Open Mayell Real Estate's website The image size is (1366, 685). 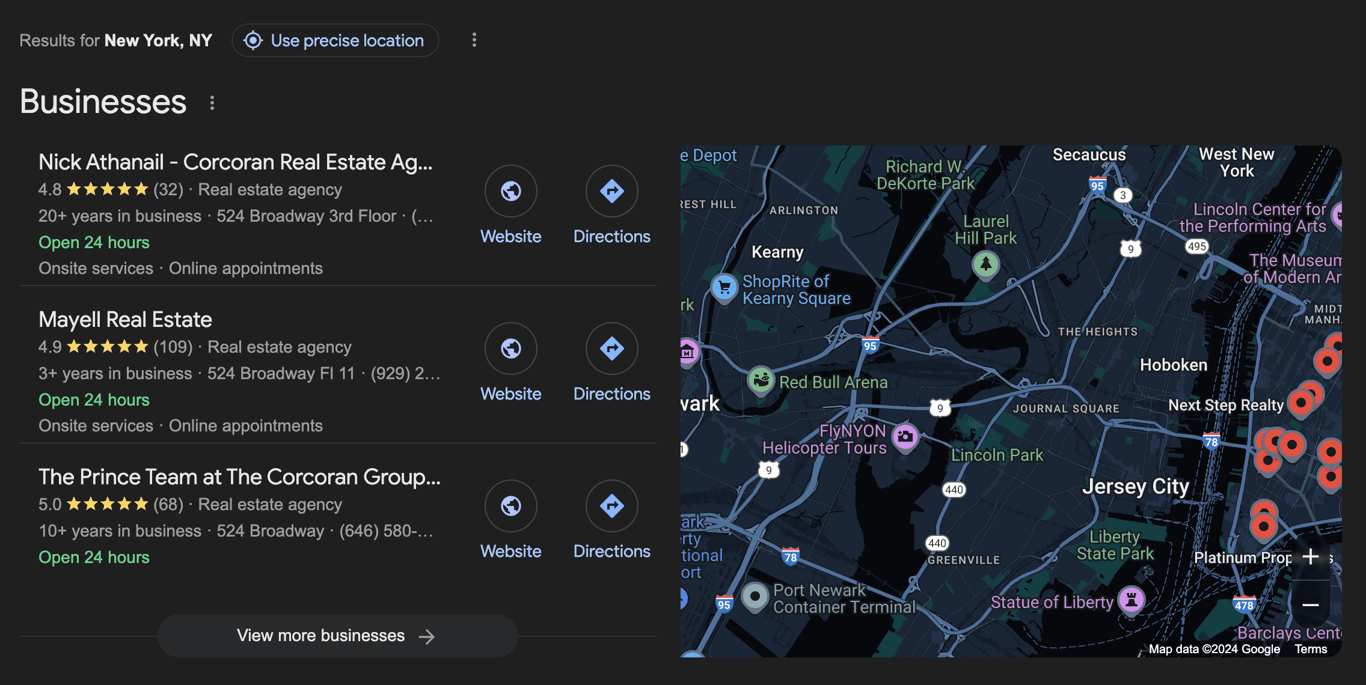point(511,348)
